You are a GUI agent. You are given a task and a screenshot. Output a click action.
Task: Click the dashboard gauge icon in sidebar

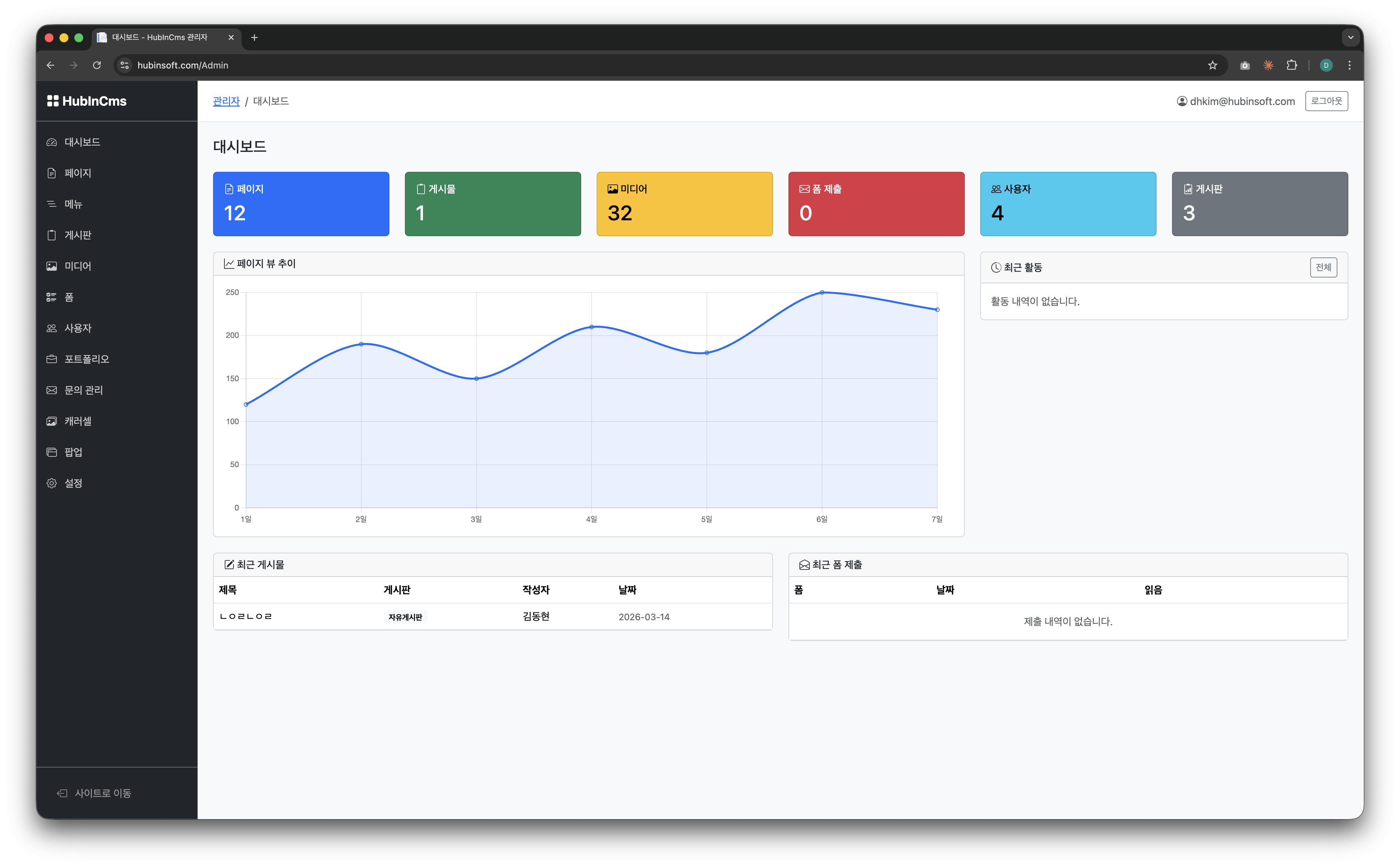click(52, 142)
